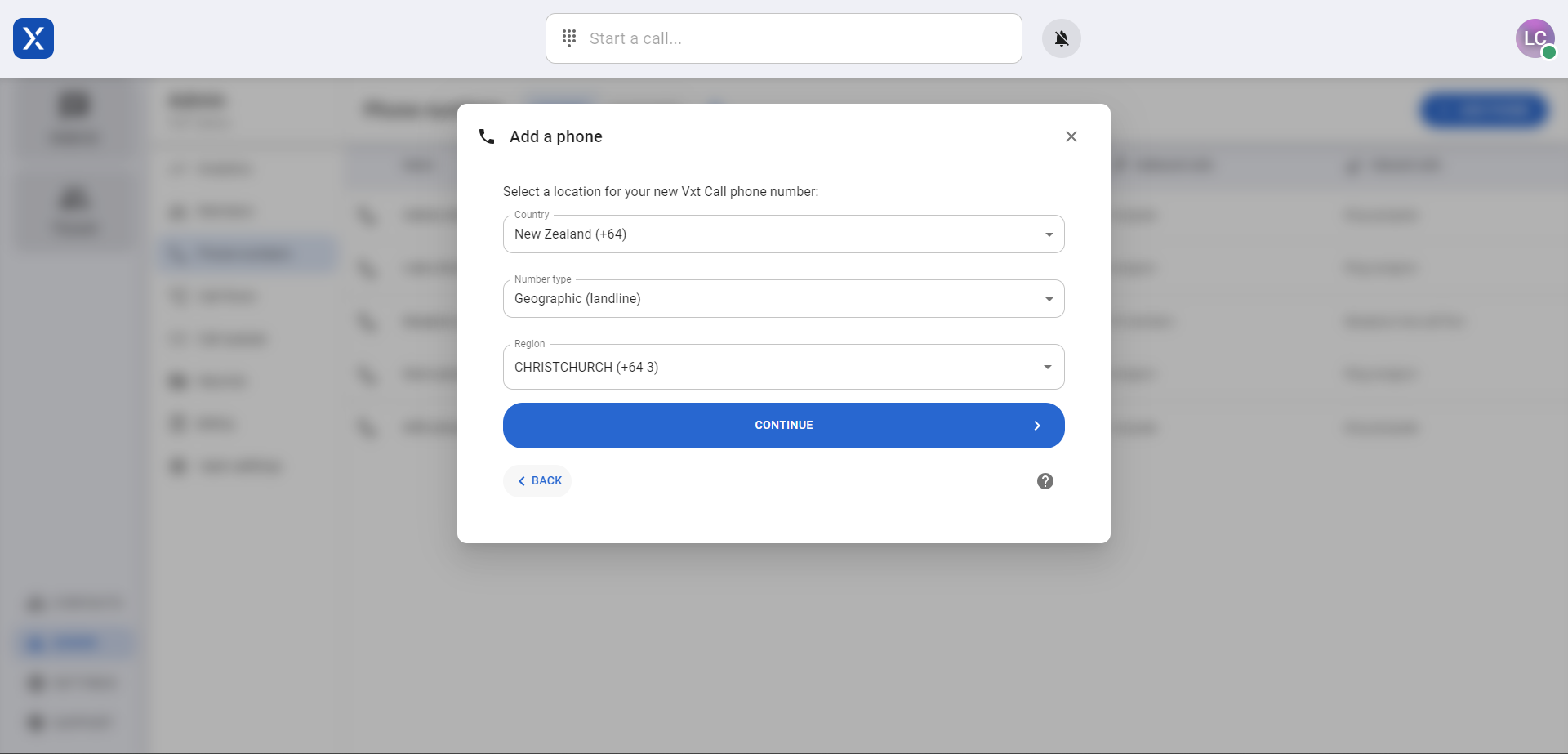Image resolution: width=1568 pixels, height=754 pixels.
Task: Click the phone icon in the Add a phone header
Action: pyautogui.click(x=486, y=136)
